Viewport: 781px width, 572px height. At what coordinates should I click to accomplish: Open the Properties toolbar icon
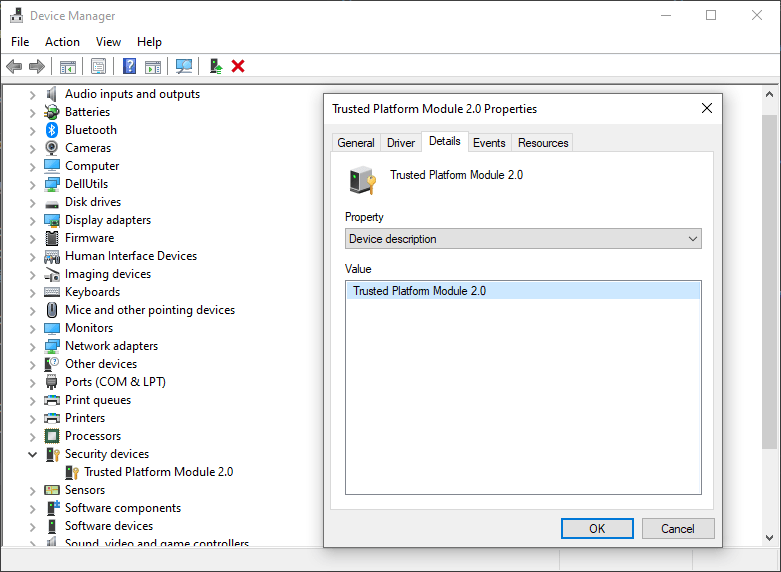[x=99, y=66]
